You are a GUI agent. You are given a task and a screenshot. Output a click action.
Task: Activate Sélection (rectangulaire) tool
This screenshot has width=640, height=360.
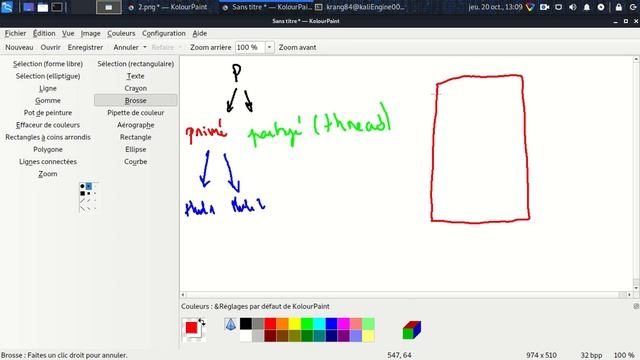[x=136, y=64]
